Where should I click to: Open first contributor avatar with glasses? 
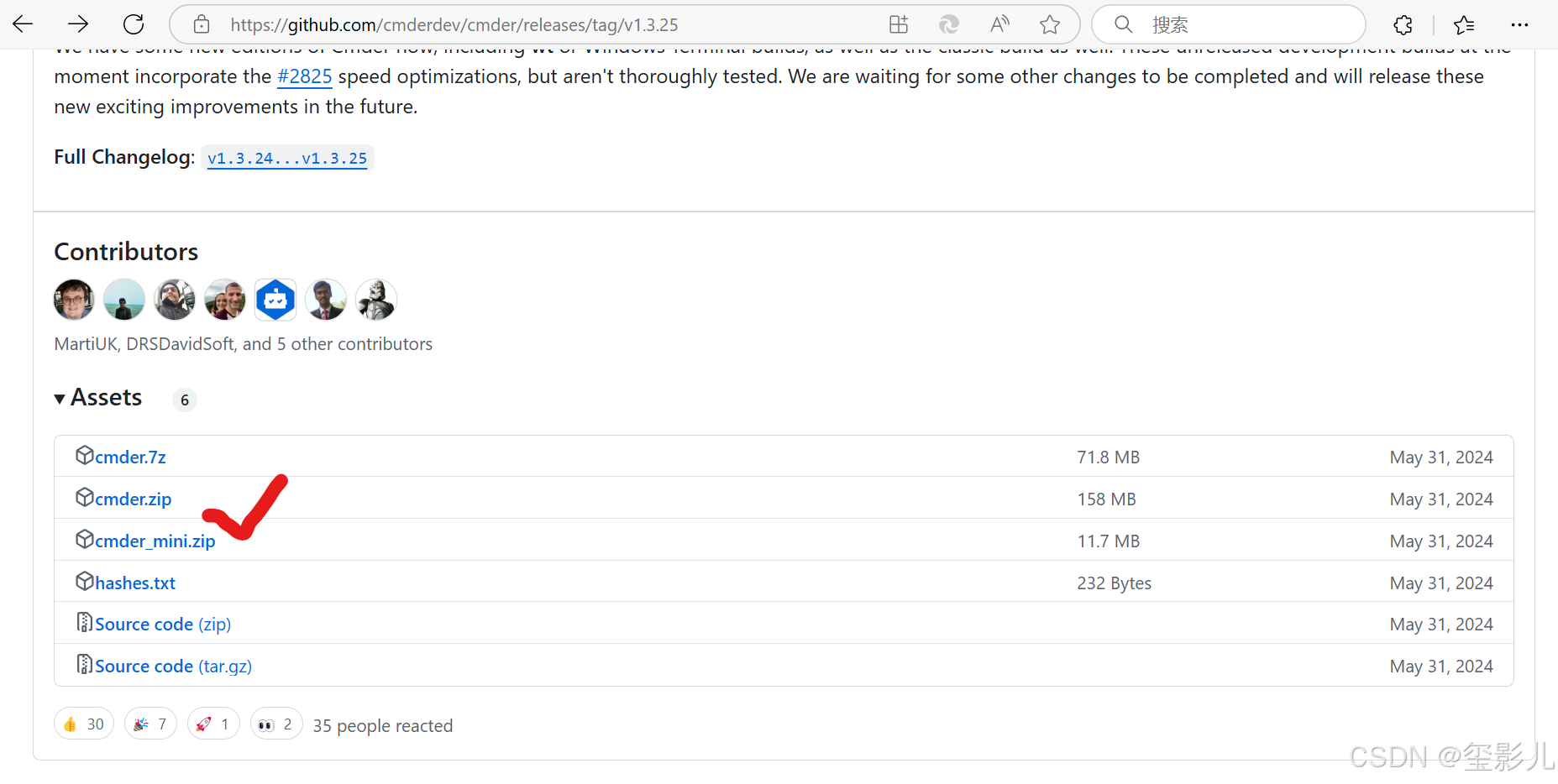click(74, 300)
